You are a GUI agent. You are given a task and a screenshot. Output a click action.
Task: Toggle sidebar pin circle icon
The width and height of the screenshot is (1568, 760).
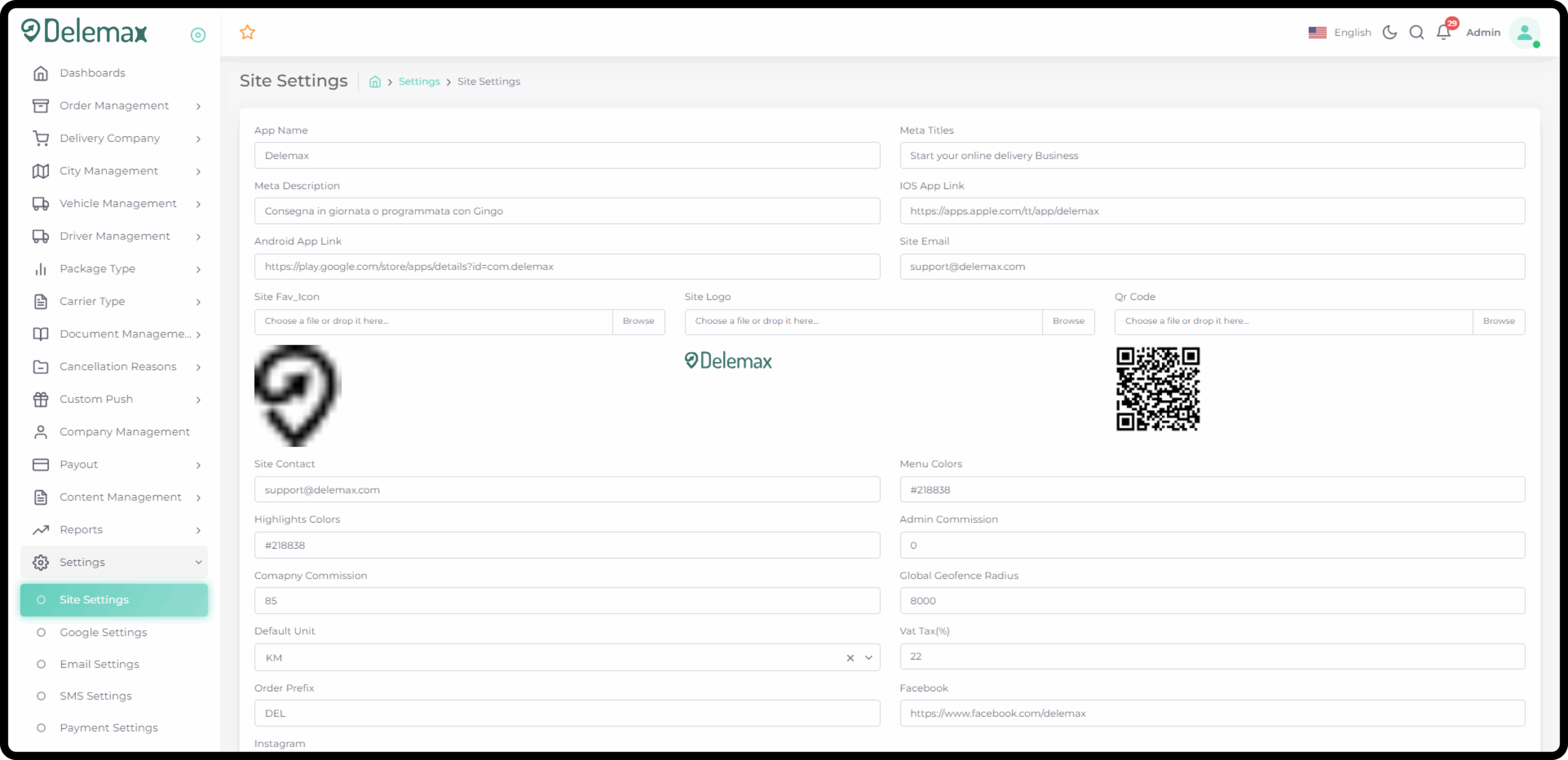[198, 35]
